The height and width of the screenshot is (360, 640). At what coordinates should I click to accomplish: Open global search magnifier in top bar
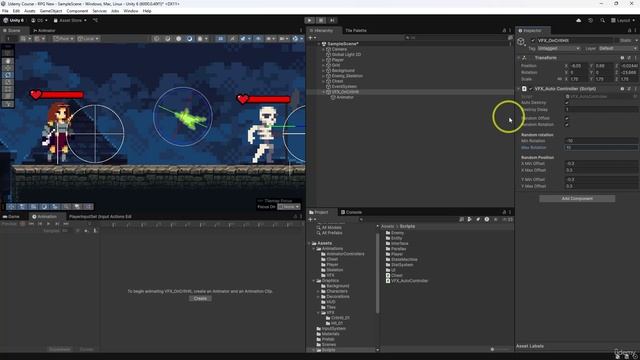pyautogui.click(x=602, y=20)
